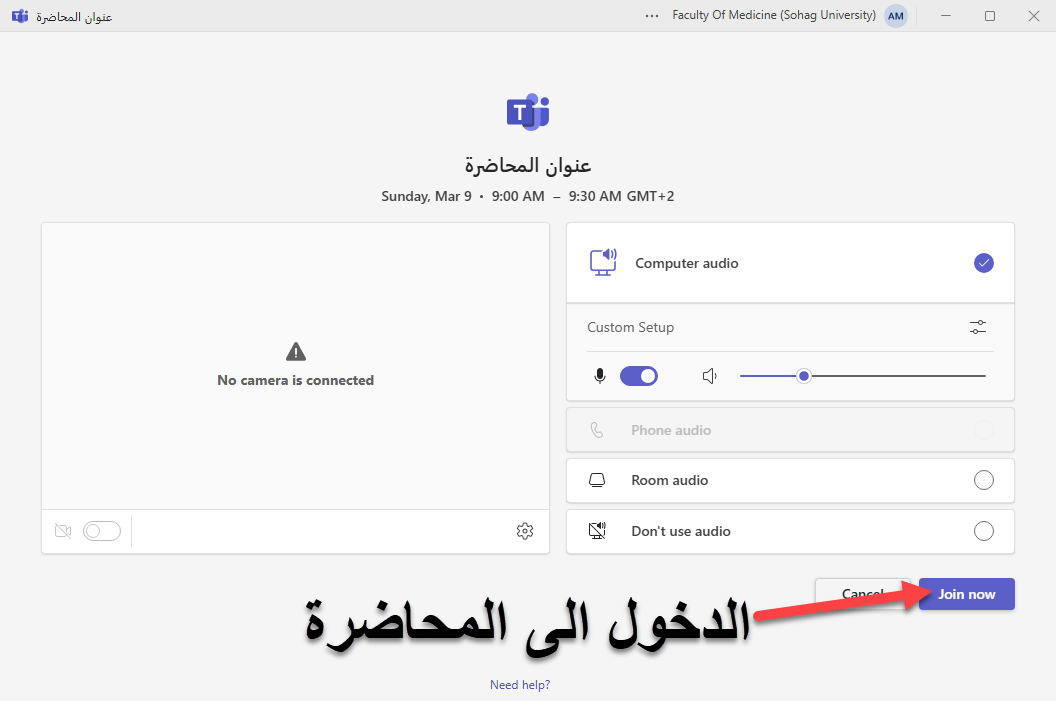1056x704 pixels.
Task: Click the Teams logo in title bar
Action: tap(19, 16)
